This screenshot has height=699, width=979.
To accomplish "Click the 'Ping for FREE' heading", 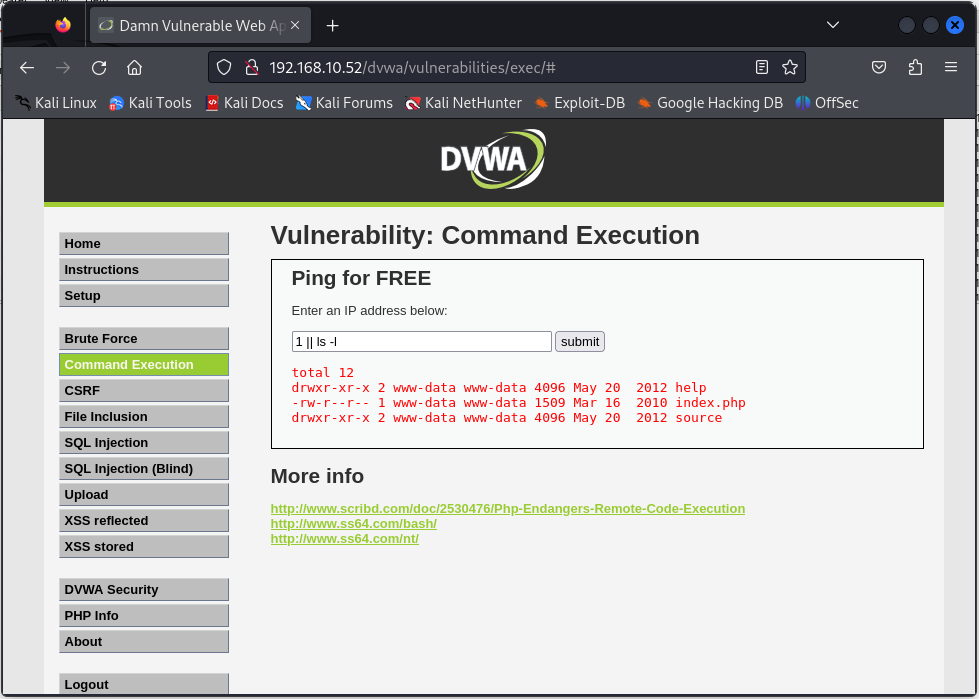I will click(361, 278).
